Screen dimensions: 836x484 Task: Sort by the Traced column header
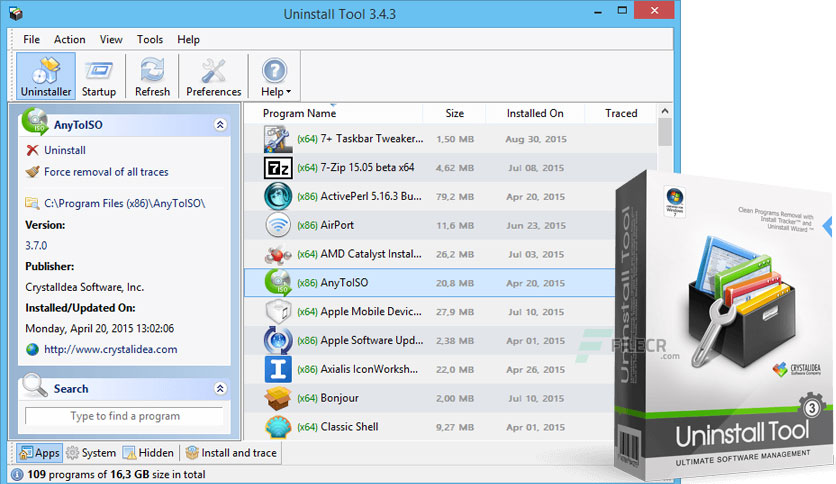(621, 114)
